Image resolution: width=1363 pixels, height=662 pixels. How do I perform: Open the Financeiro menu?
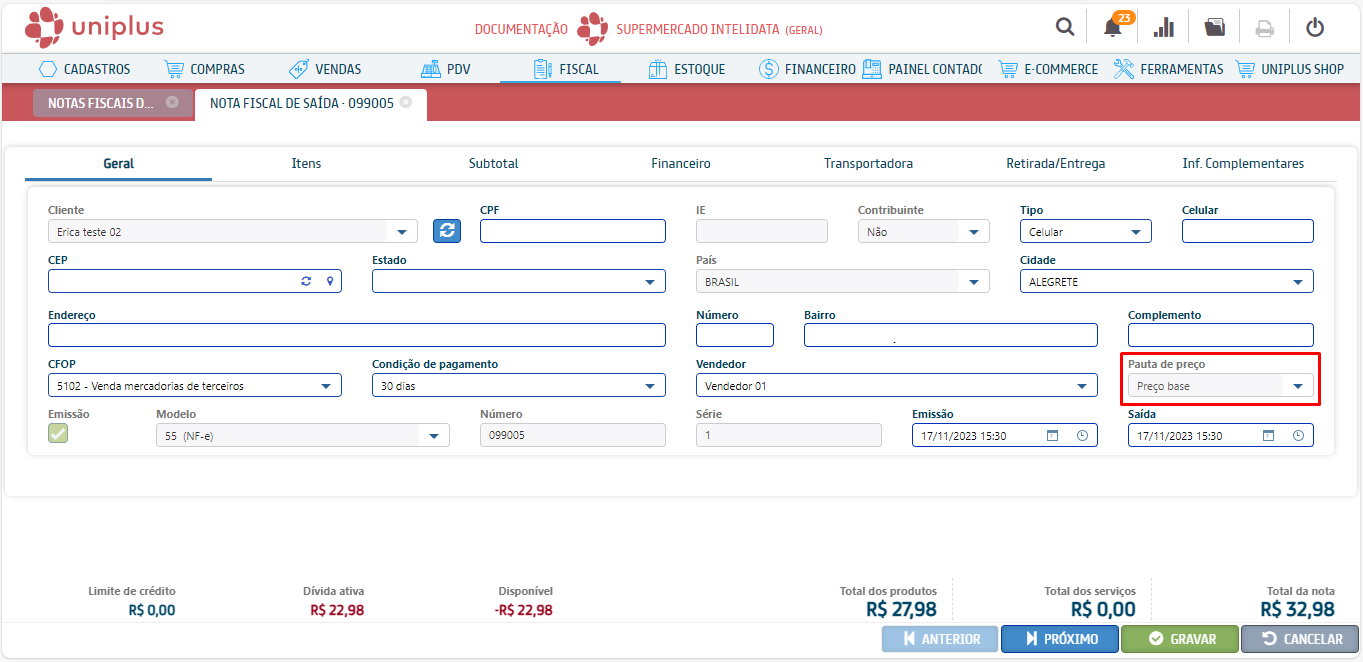(807, 69)
